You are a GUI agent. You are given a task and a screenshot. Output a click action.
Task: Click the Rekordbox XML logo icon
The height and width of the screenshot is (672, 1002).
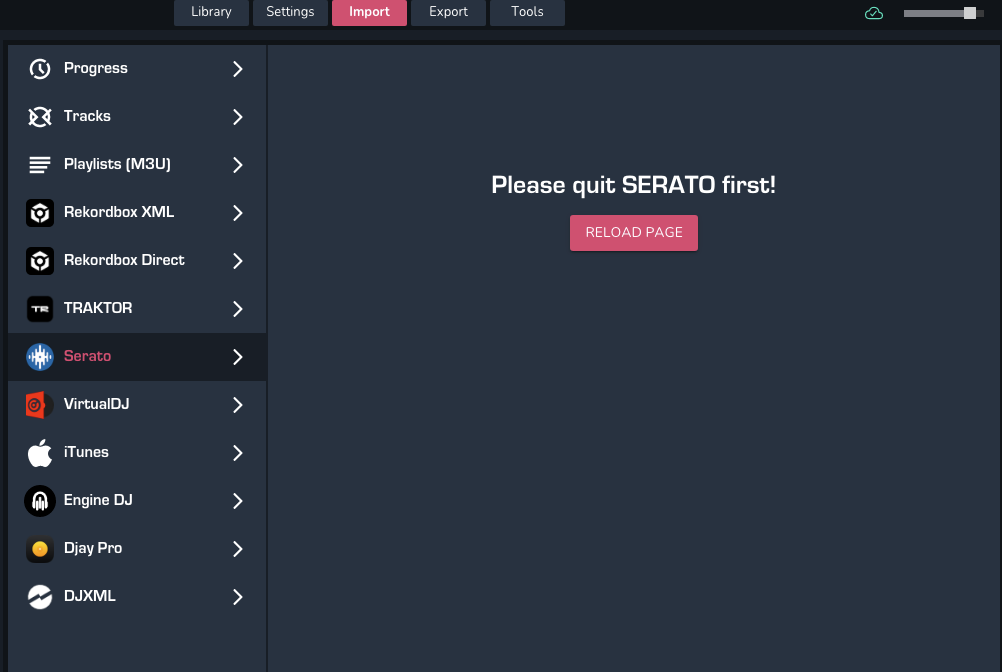[x=40, y=213]
